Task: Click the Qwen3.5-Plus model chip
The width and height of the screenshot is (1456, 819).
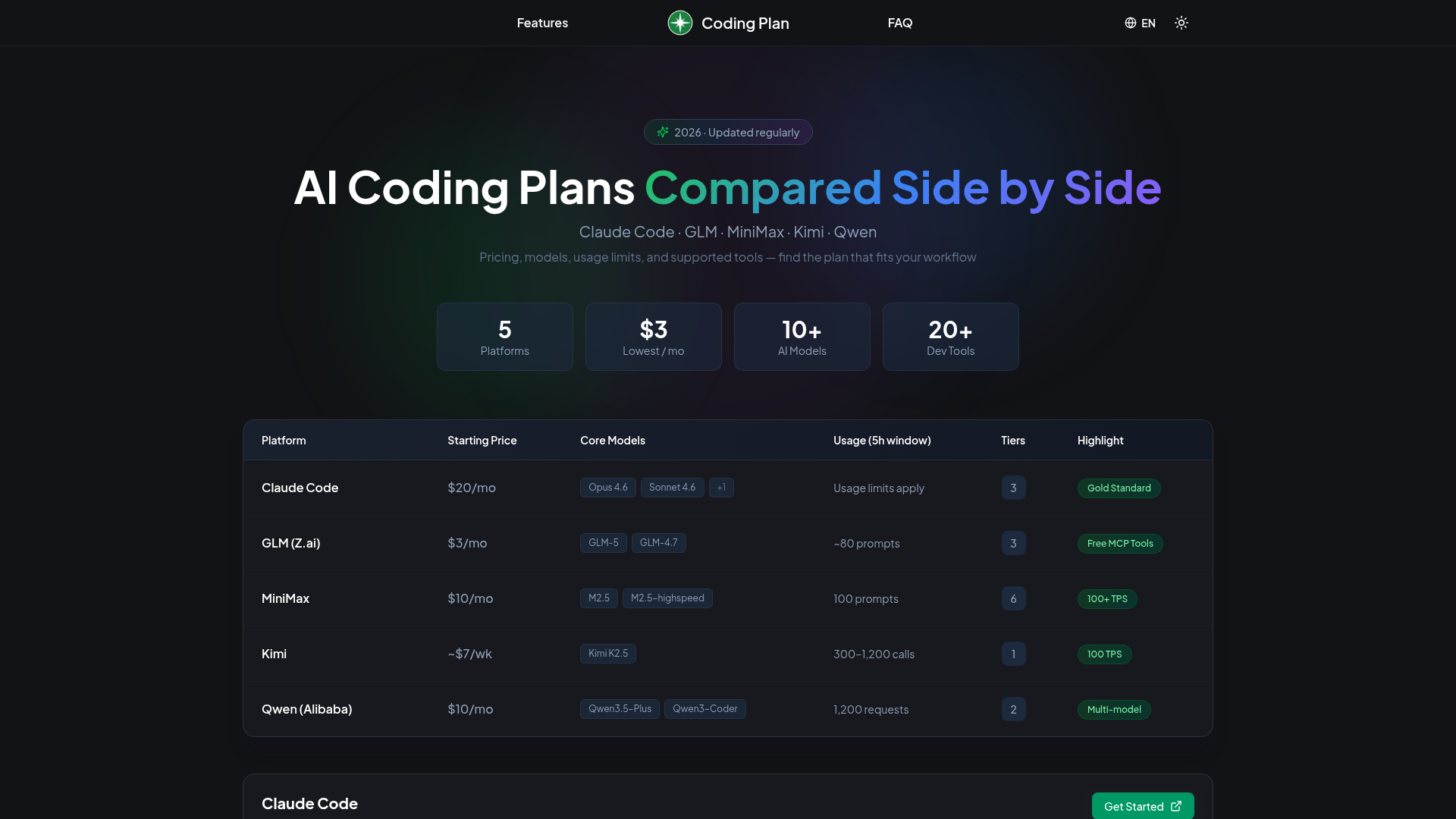Action: pyautogui.click(x=620, y=709)
